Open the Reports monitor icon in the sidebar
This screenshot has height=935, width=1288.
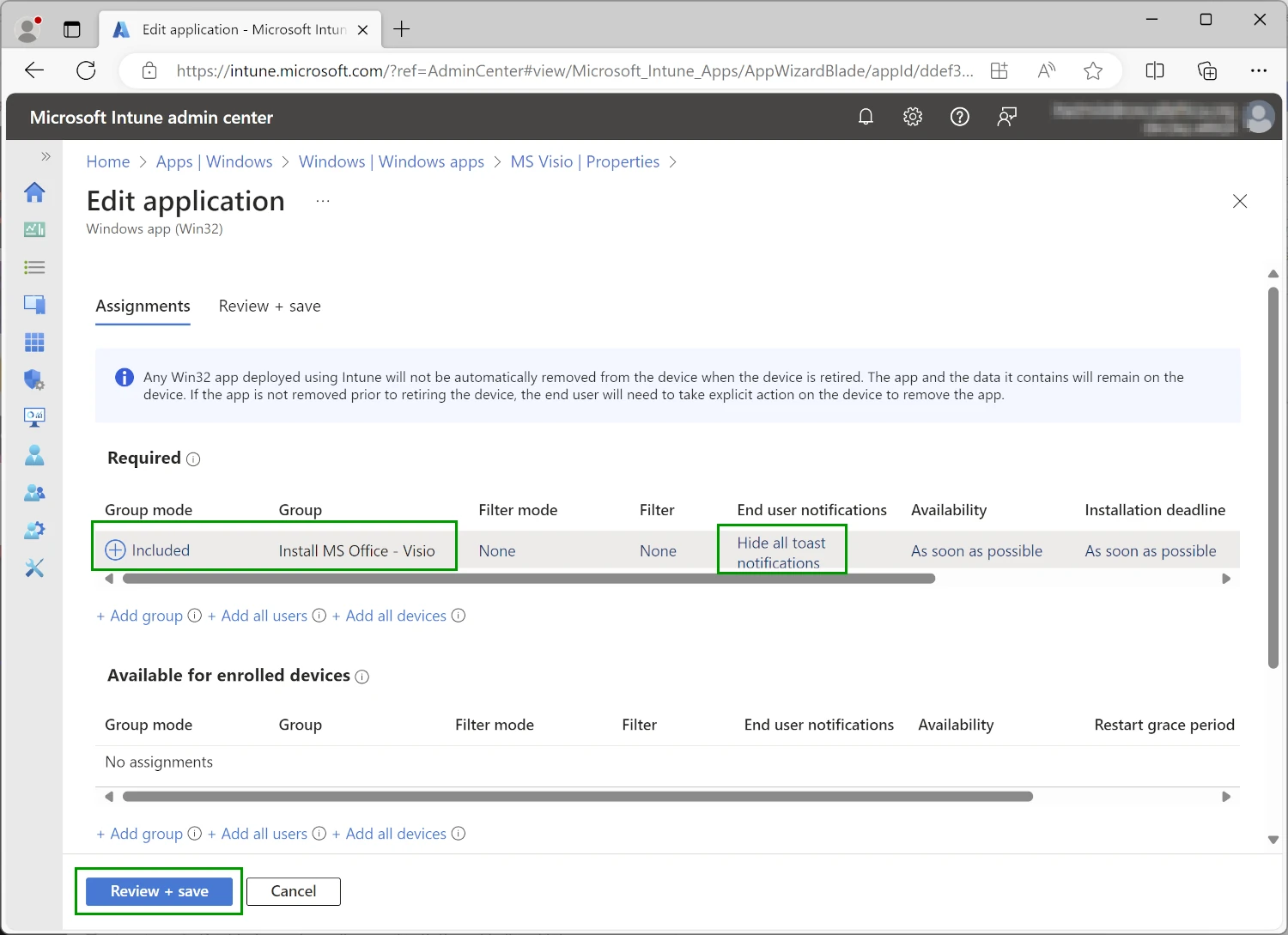(x=34, y=417)
